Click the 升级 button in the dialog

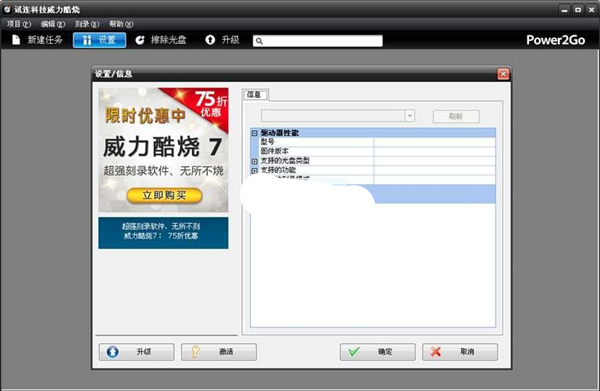(x=137, y=352)
